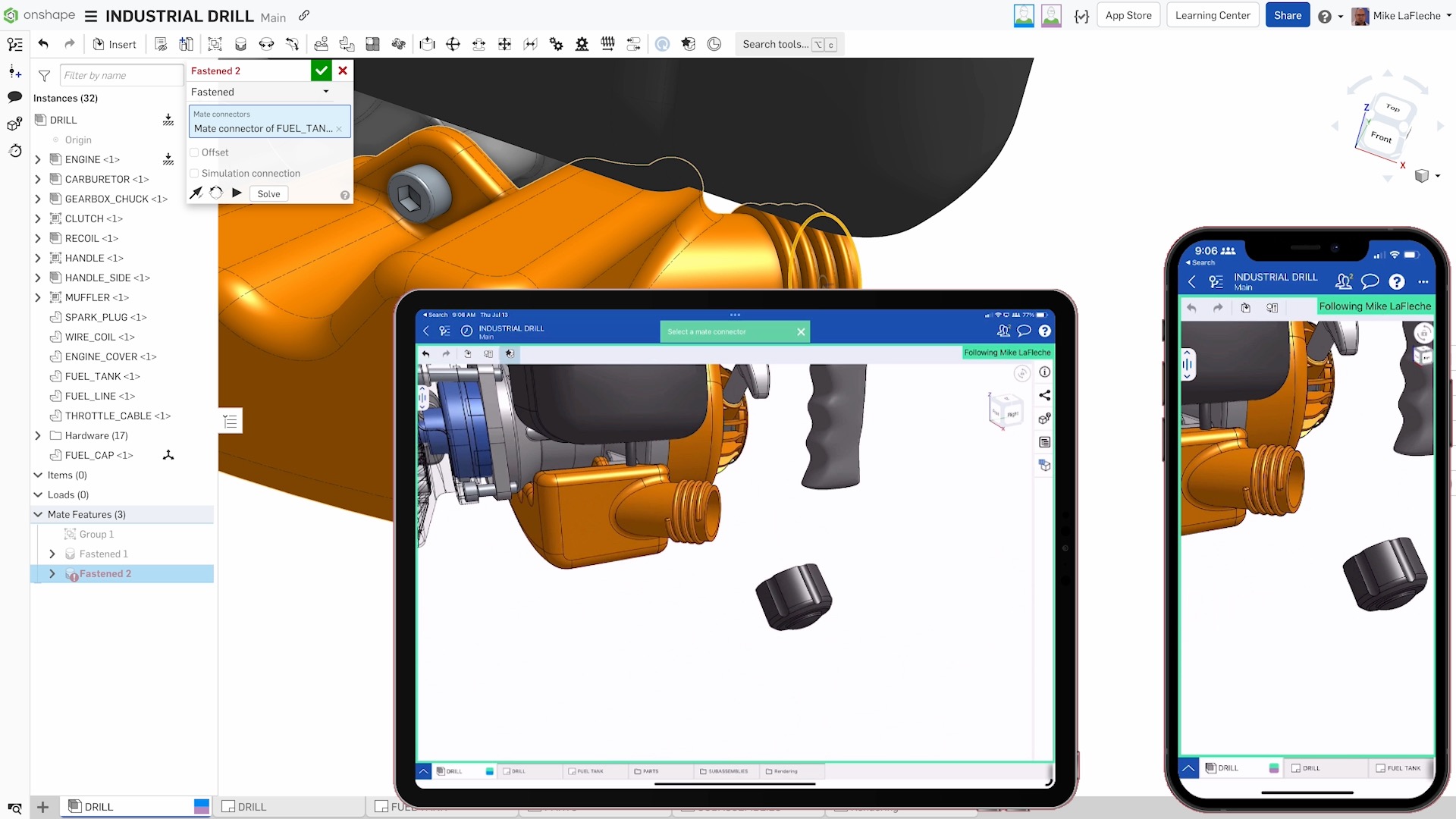Click Filter by name input field

[x=120, y=75]
